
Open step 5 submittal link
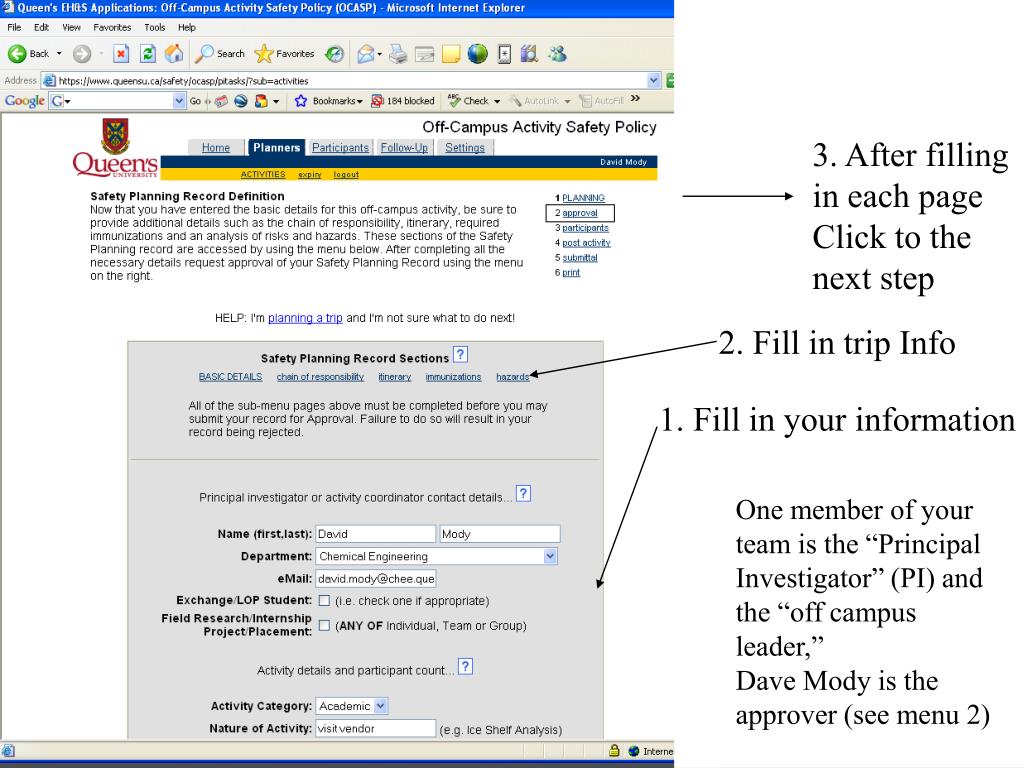coord(580,258)
